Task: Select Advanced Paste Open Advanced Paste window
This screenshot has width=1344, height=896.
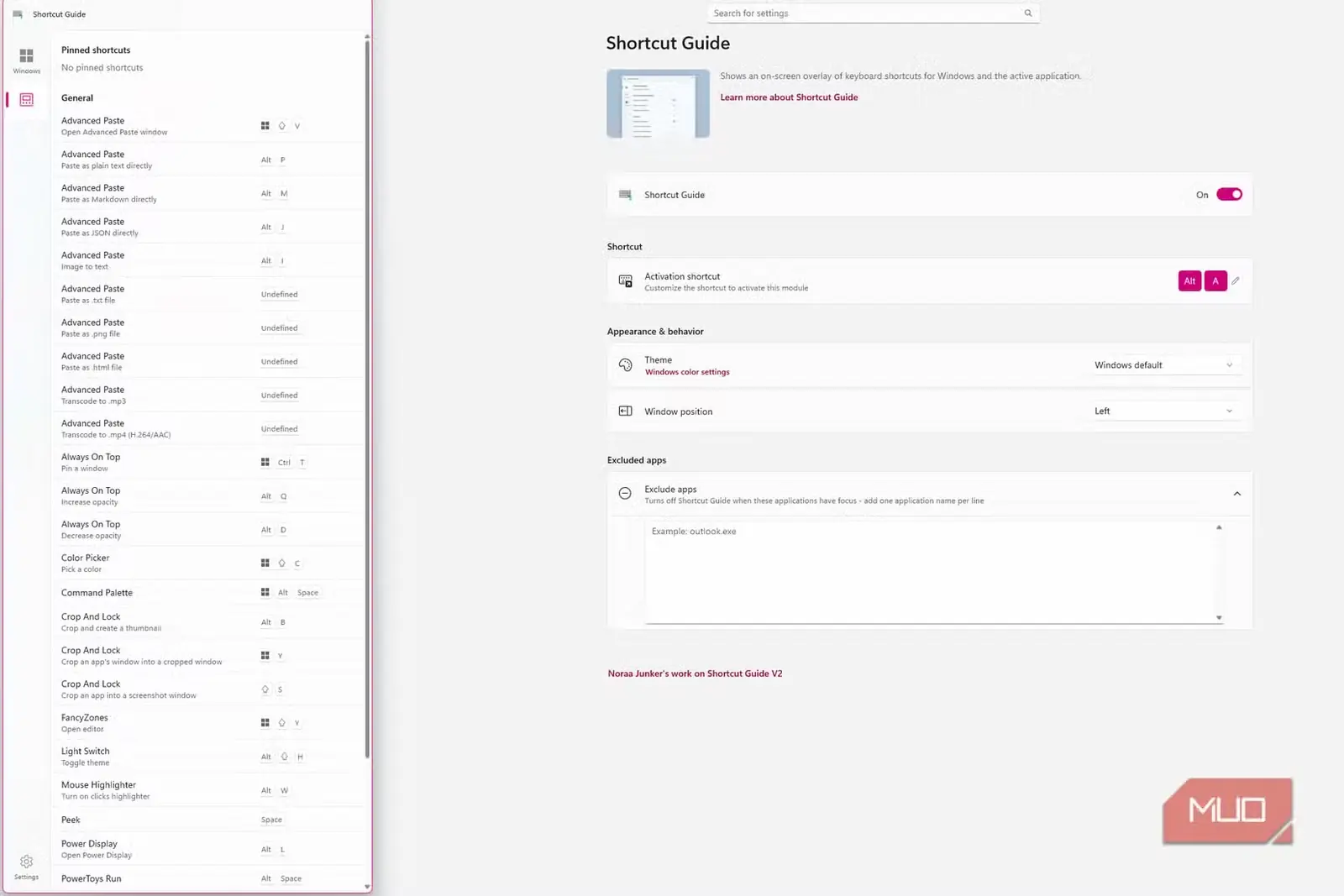Action: coord(207,126)
